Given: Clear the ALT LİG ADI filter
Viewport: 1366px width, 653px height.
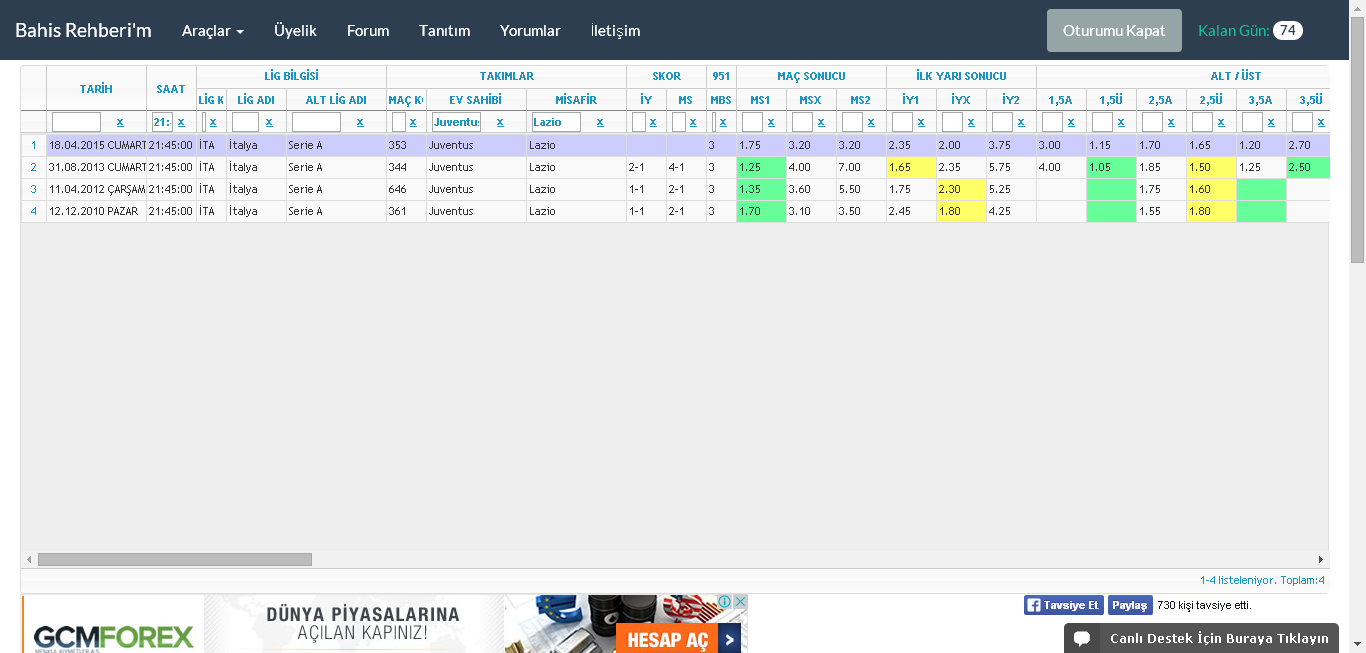Looking at the screenshot, I should (x=360, y=122).
